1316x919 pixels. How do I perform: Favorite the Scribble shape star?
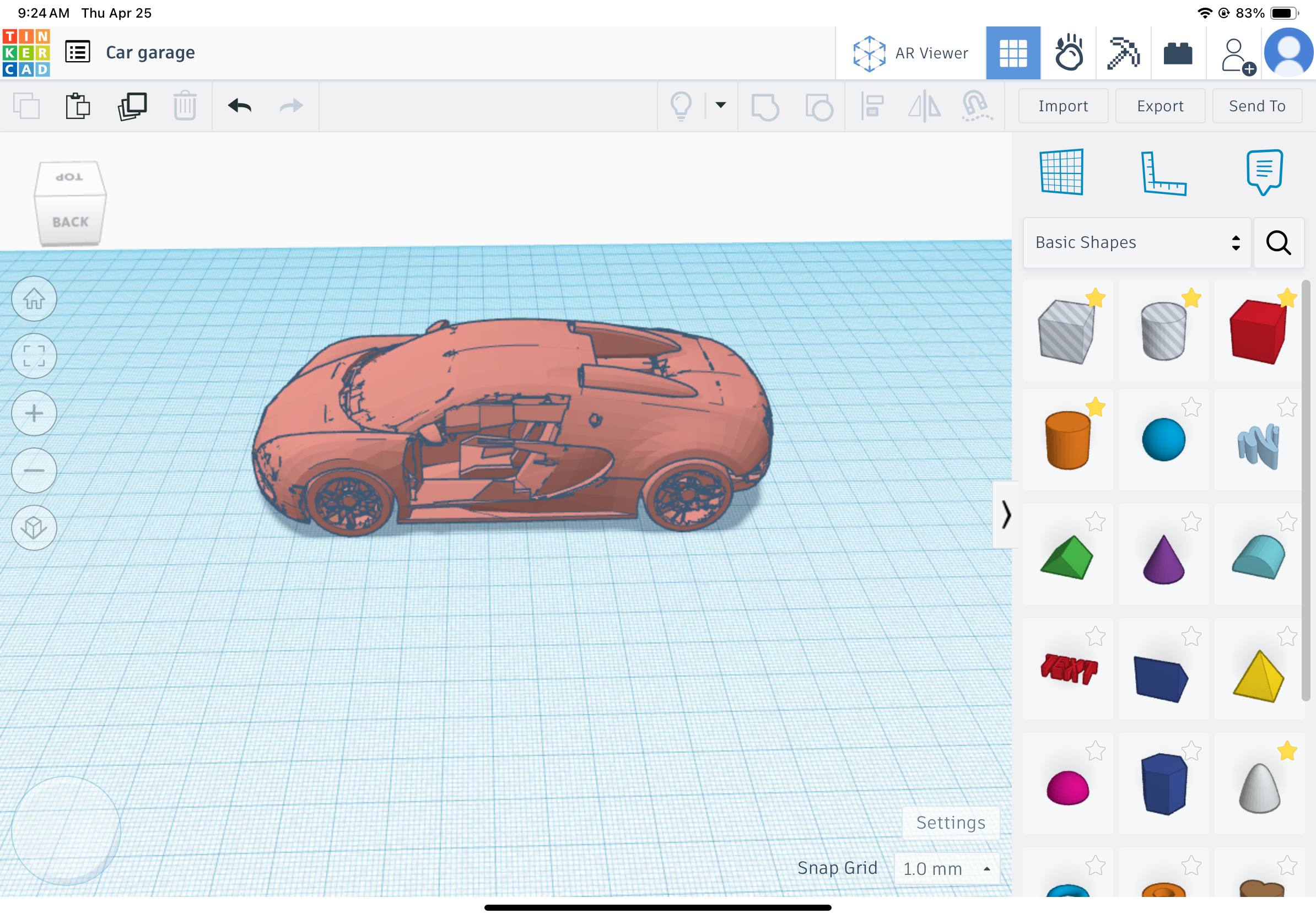(x=1287, y=407)
